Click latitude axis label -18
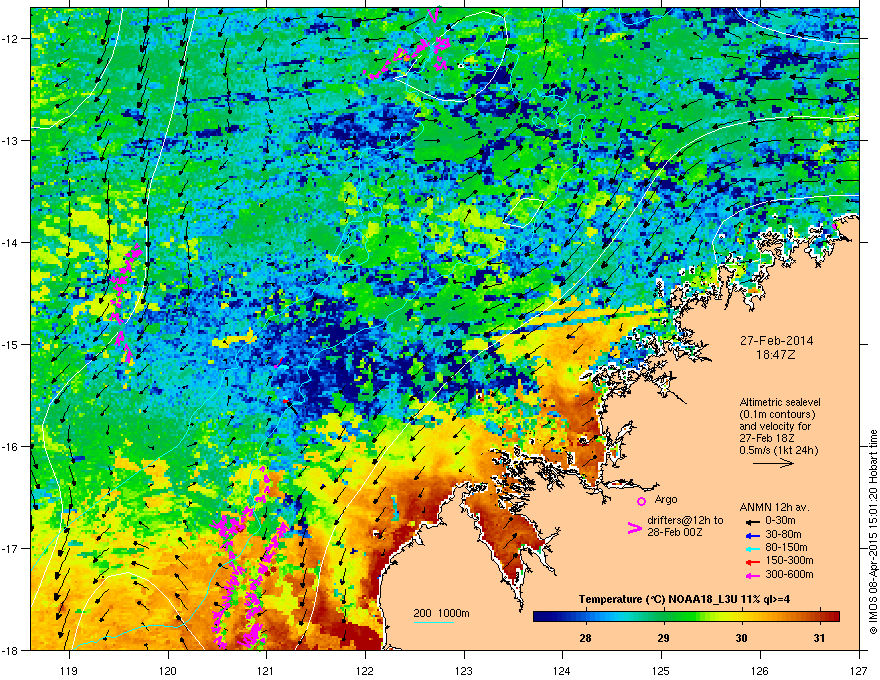The width and height of the screenshot is (880, 680). 11,650
